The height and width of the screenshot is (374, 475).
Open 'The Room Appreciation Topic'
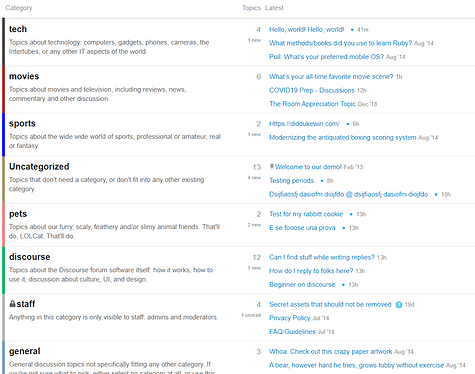(312, 104)
